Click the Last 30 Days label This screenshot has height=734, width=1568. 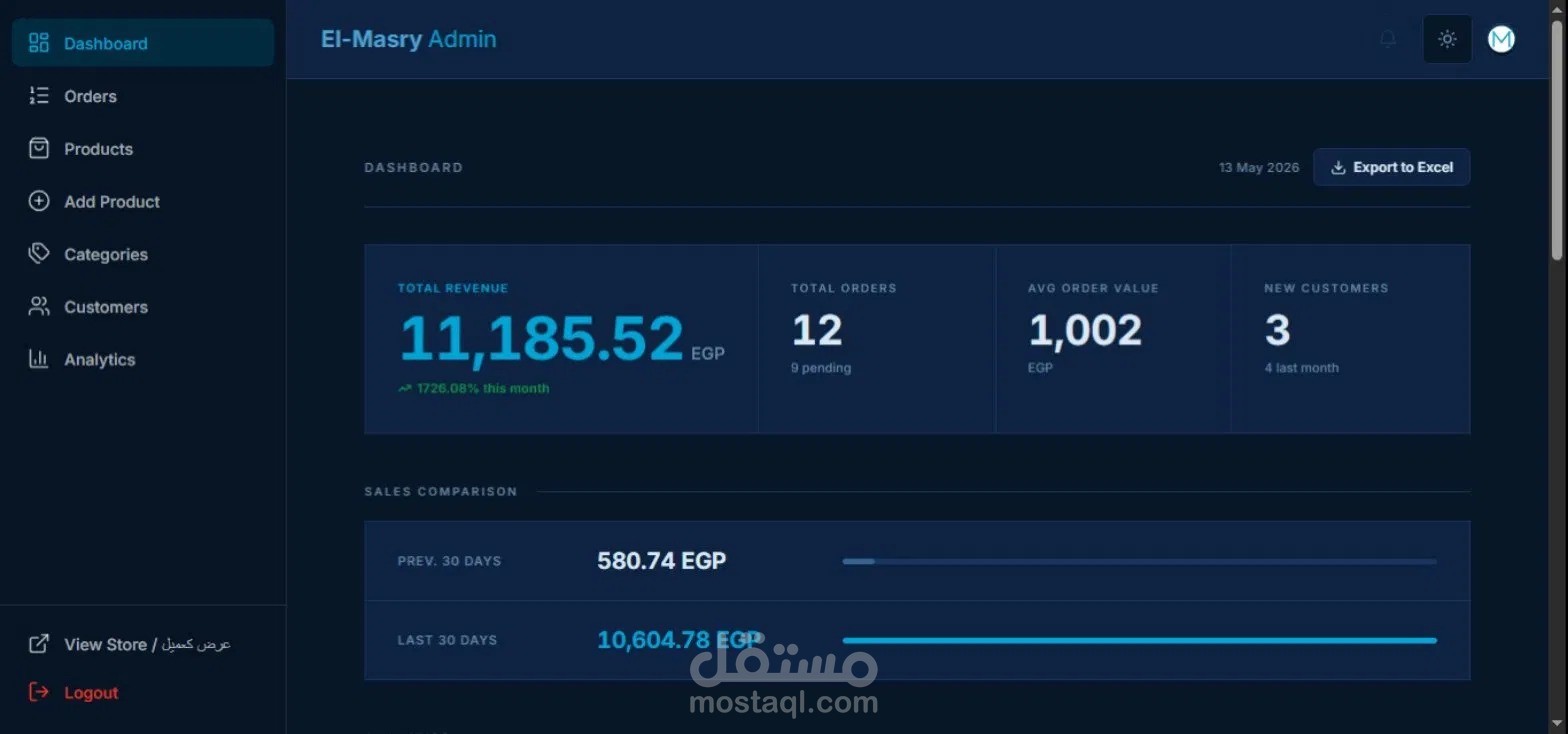pos(447,640)
